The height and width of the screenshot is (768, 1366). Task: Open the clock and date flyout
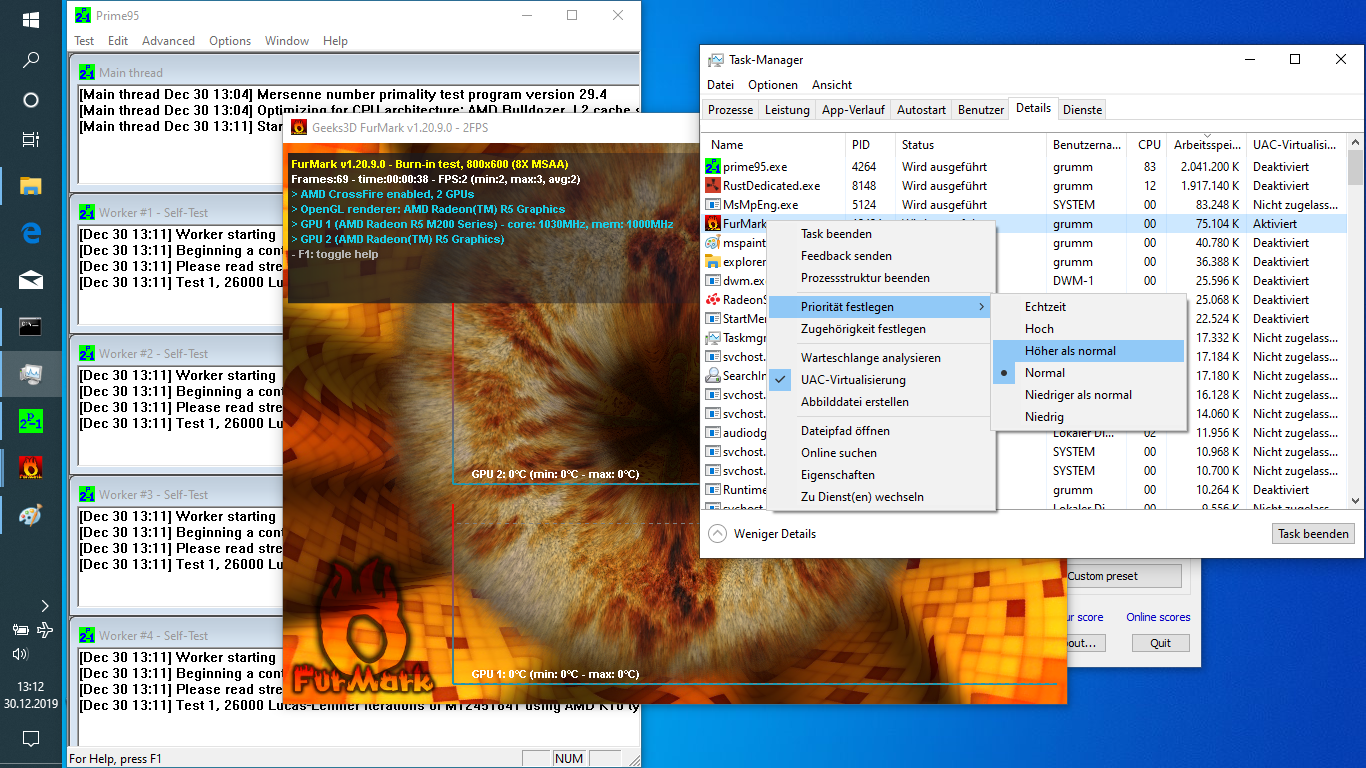(x=31, y=695)
